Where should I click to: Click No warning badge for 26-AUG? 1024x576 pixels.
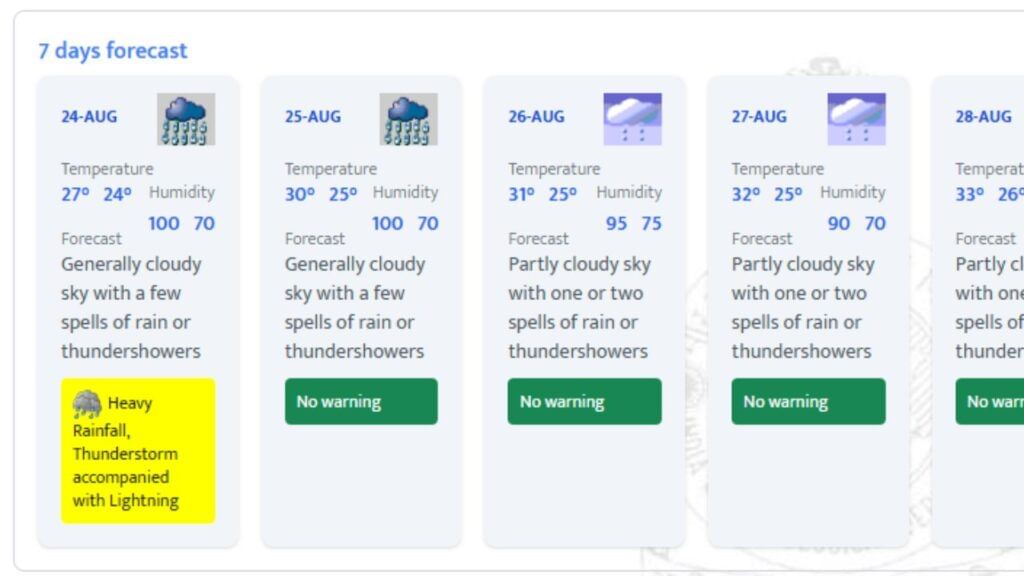(x=584, y=402)
